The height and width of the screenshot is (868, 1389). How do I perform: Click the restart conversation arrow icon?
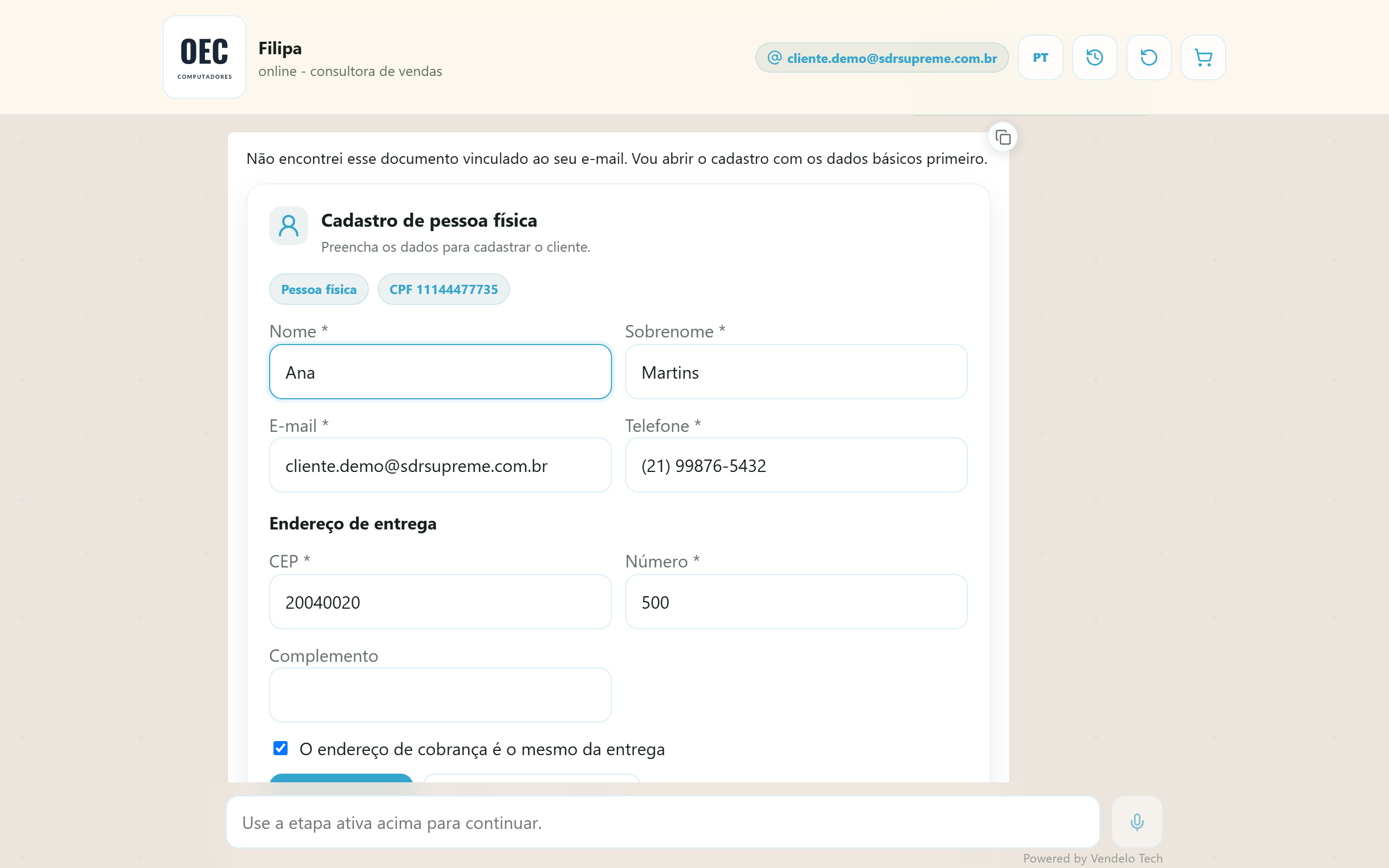point(1149,58)
